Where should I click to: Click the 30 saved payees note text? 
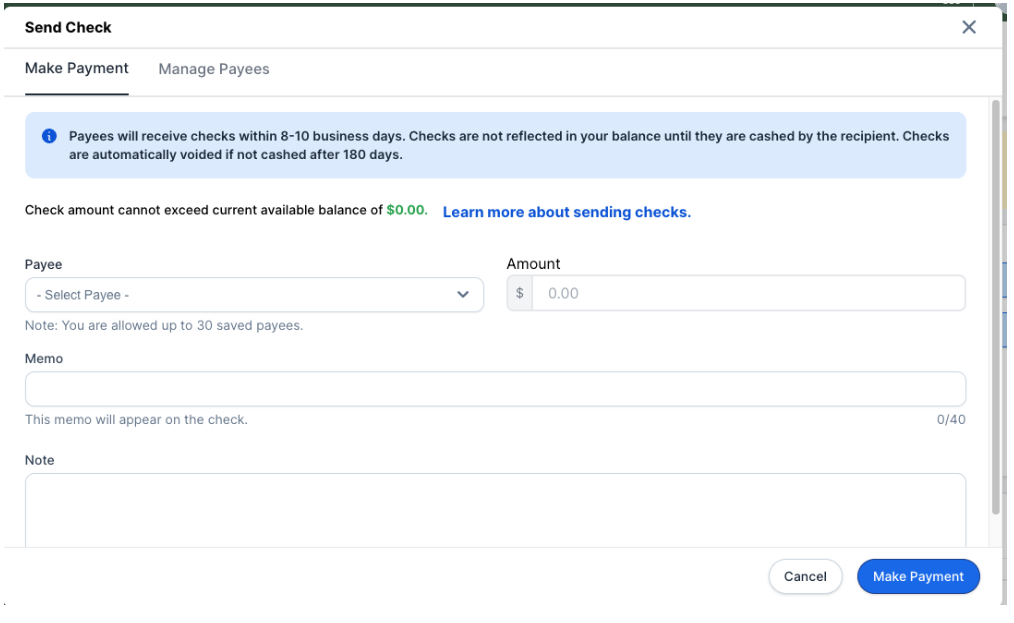164,326
